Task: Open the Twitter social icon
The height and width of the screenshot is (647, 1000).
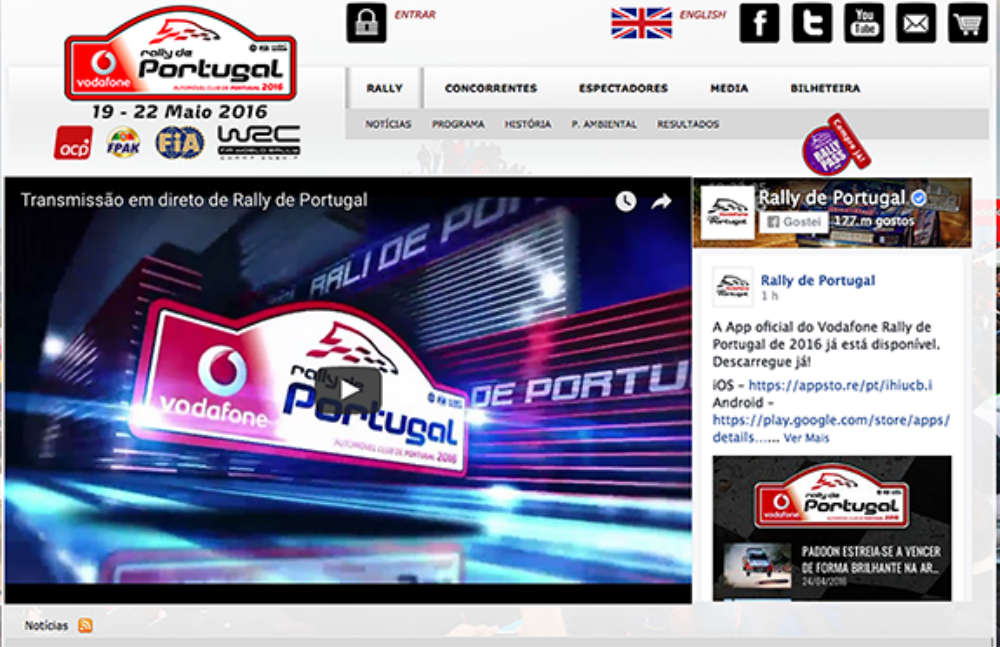Action: (812, 23)
